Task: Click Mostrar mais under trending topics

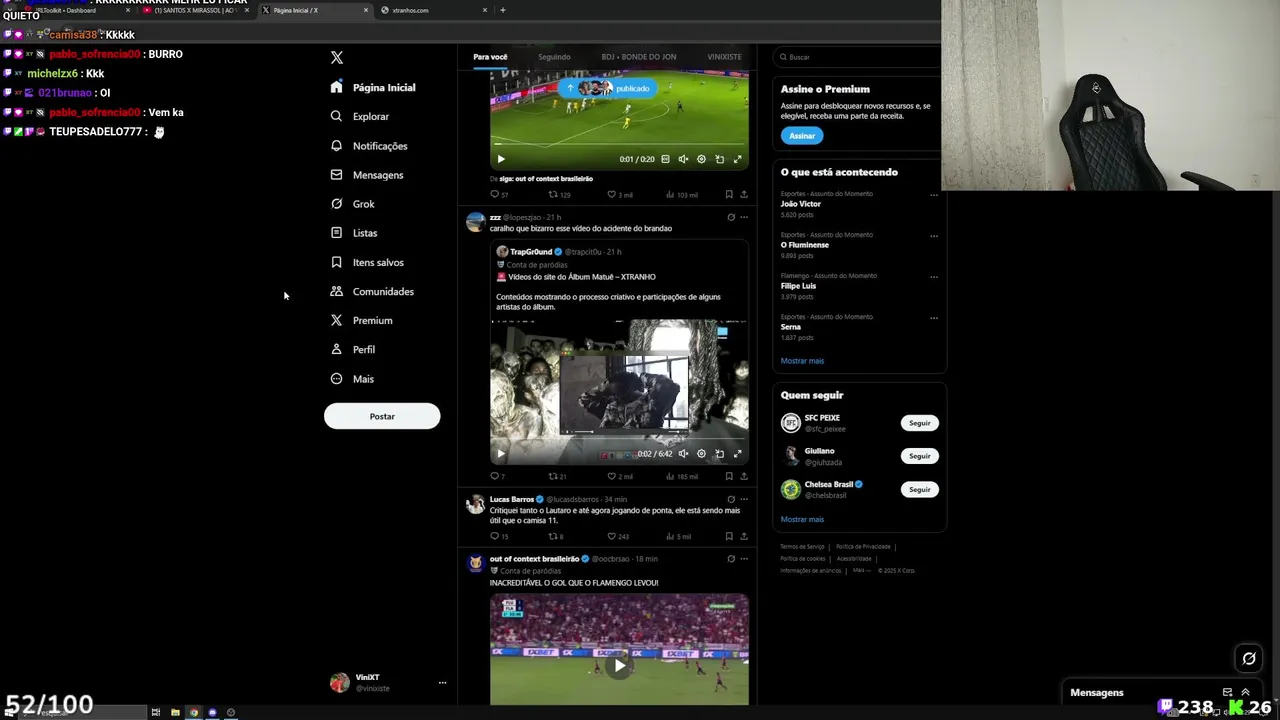Action: [x=802, y=361]
